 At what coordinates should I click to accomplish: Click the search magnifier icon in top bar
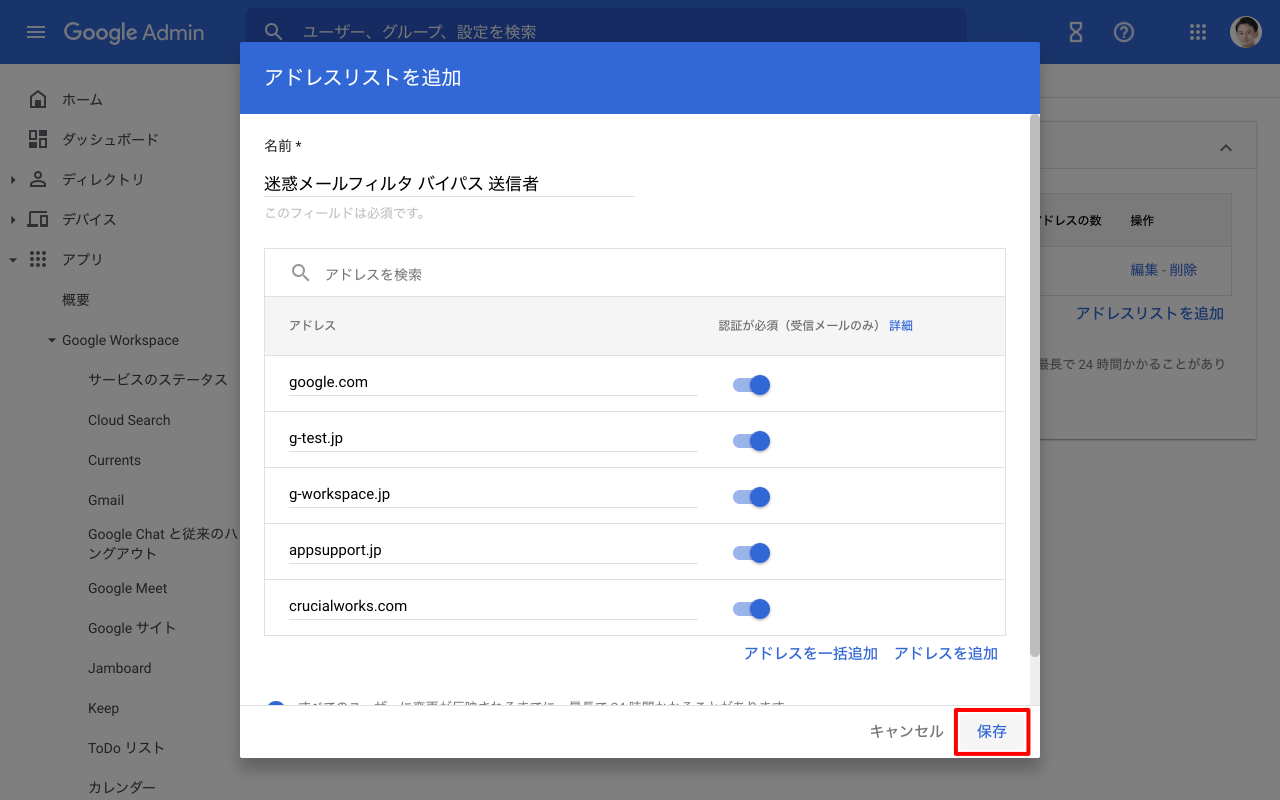click(274, 32)
